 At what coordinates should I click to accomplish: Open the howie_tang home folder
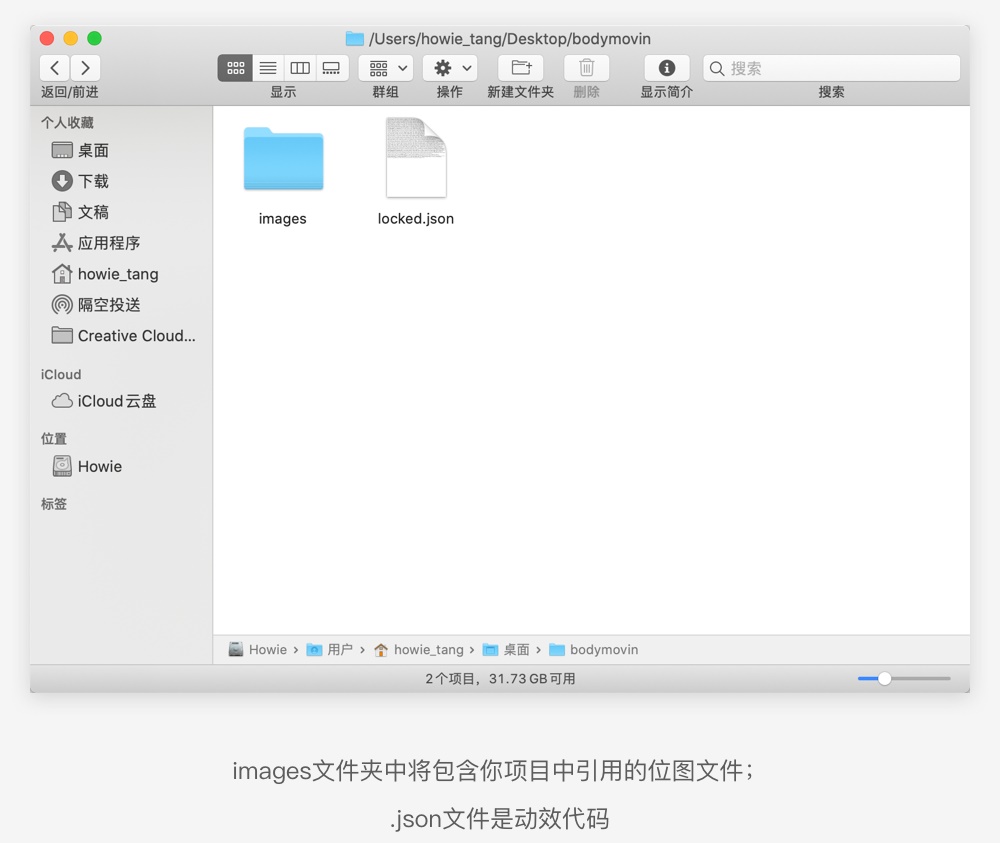117,273
